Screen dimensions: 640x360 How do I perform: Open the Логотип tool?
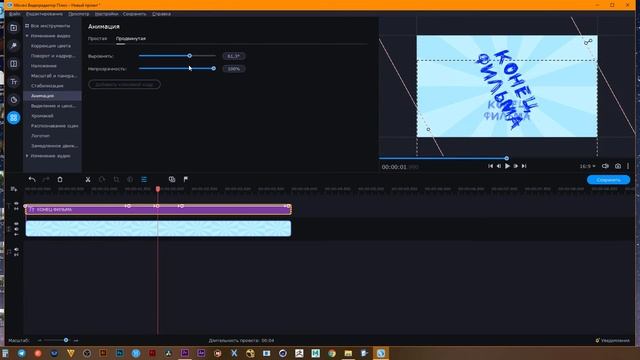(40, 136)
